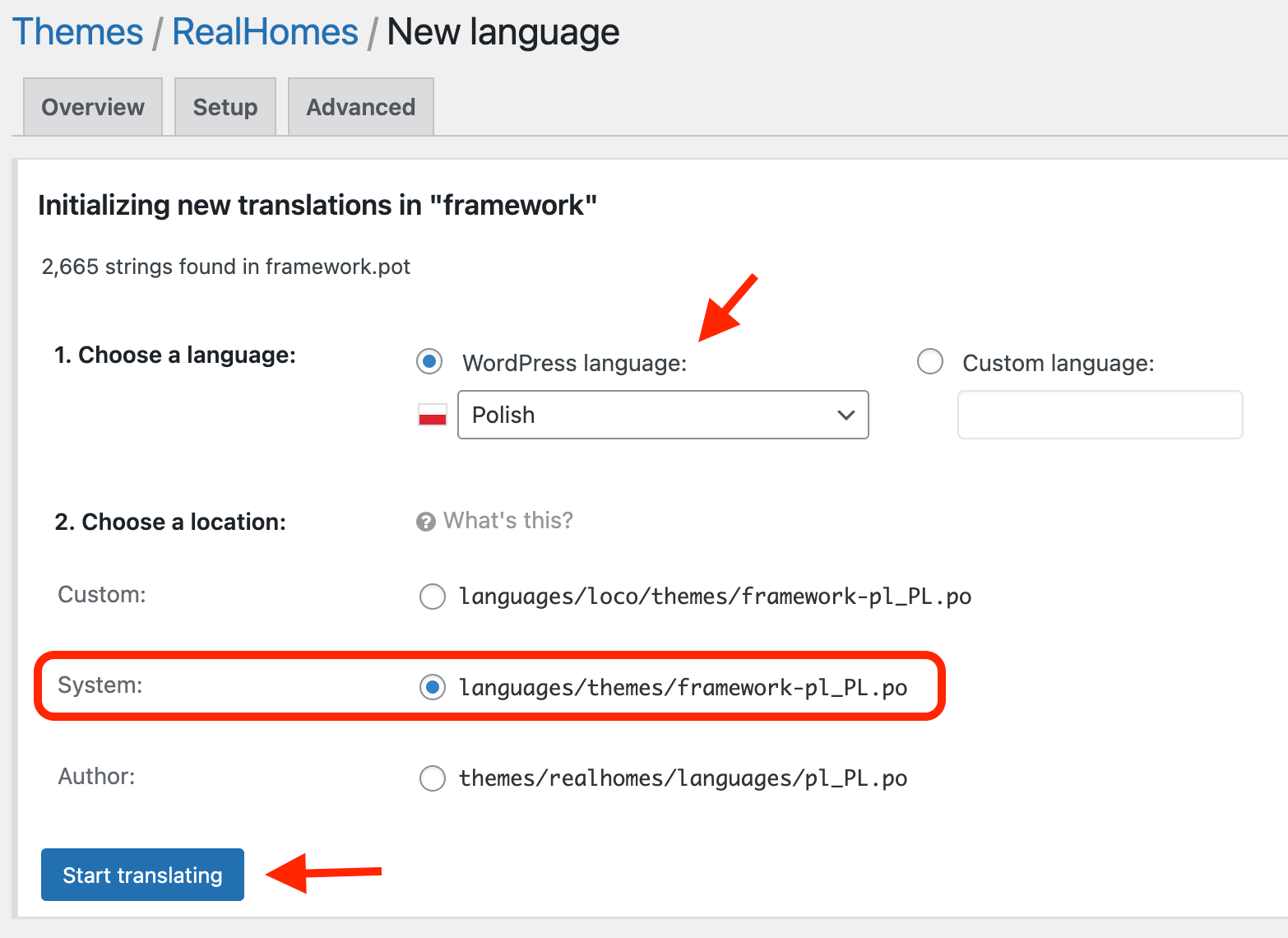
Task: Click the Start translating button
Action: [x=143, y=875]
